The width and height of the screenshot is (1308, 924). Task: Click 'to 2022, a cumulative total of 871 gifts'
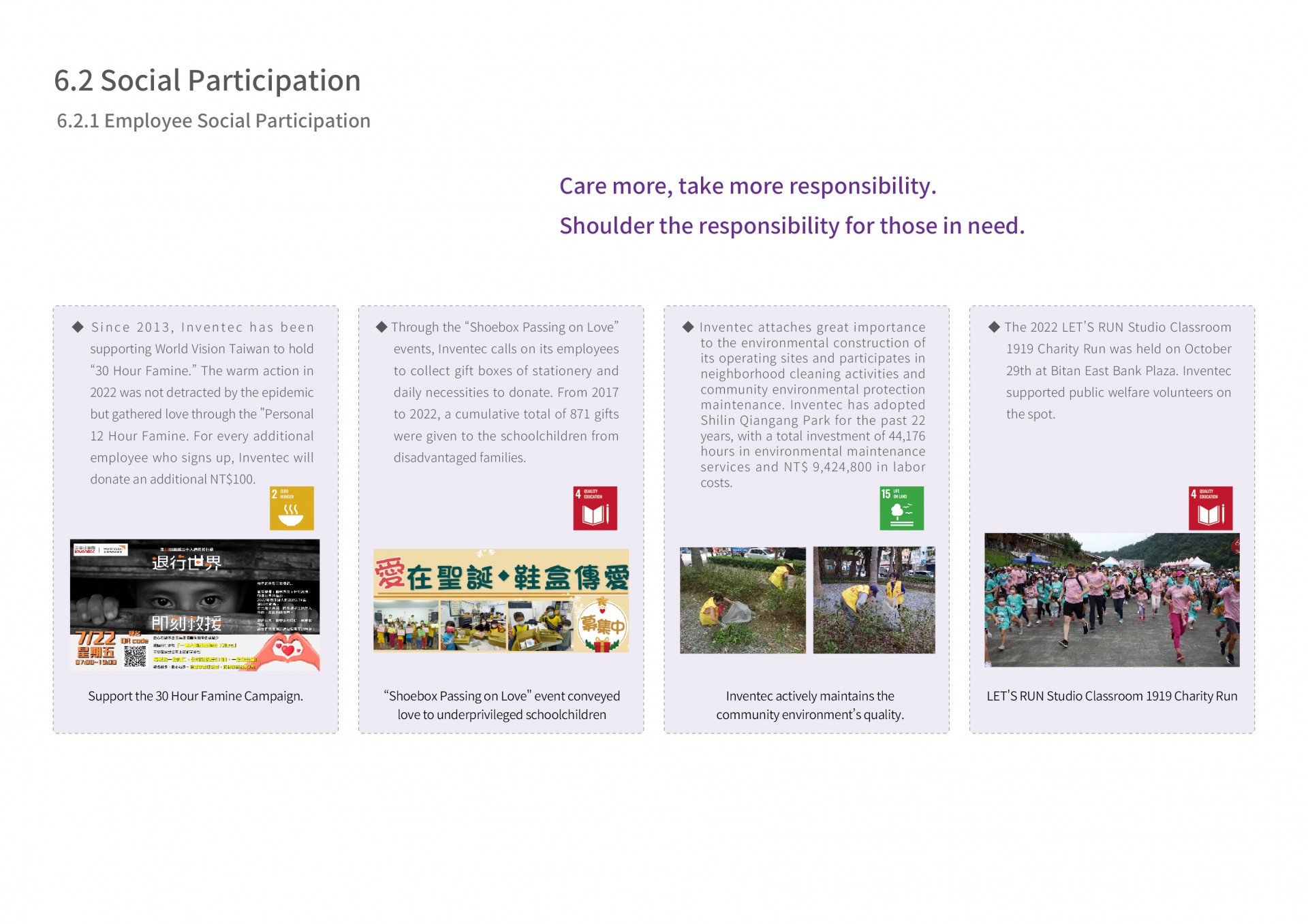[506, 414]
